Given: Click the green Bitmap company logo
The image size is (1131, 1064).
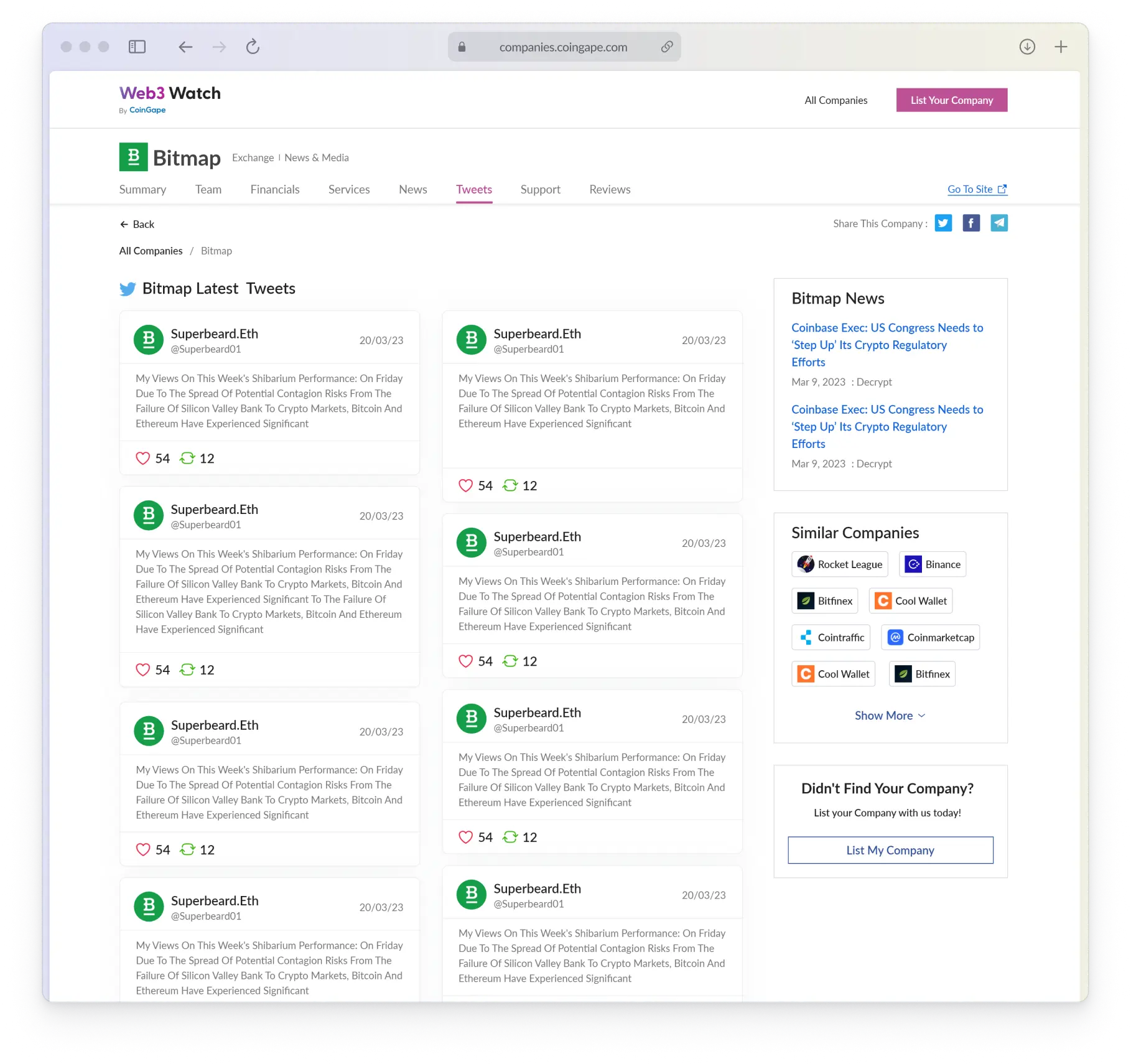Looking at the screenshot, I should click(x=133, y=157).
